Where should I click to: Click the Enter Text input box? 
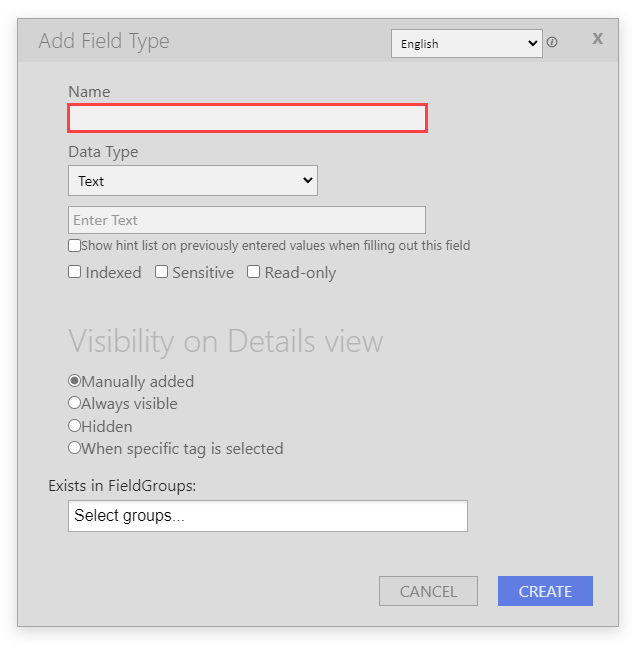click(247, 220)
